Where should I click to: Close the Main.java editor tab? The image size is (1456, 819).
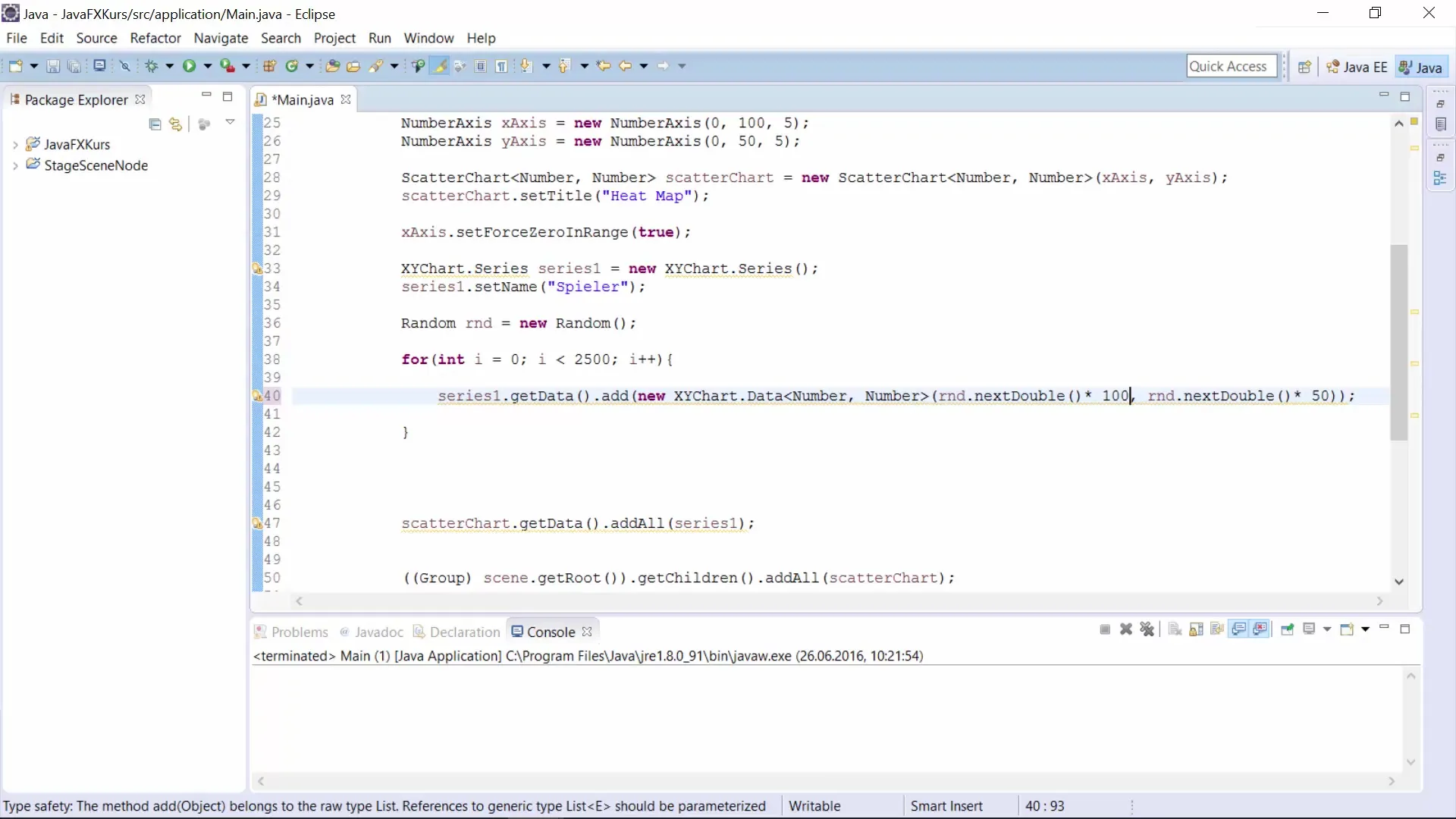(346, 99)
